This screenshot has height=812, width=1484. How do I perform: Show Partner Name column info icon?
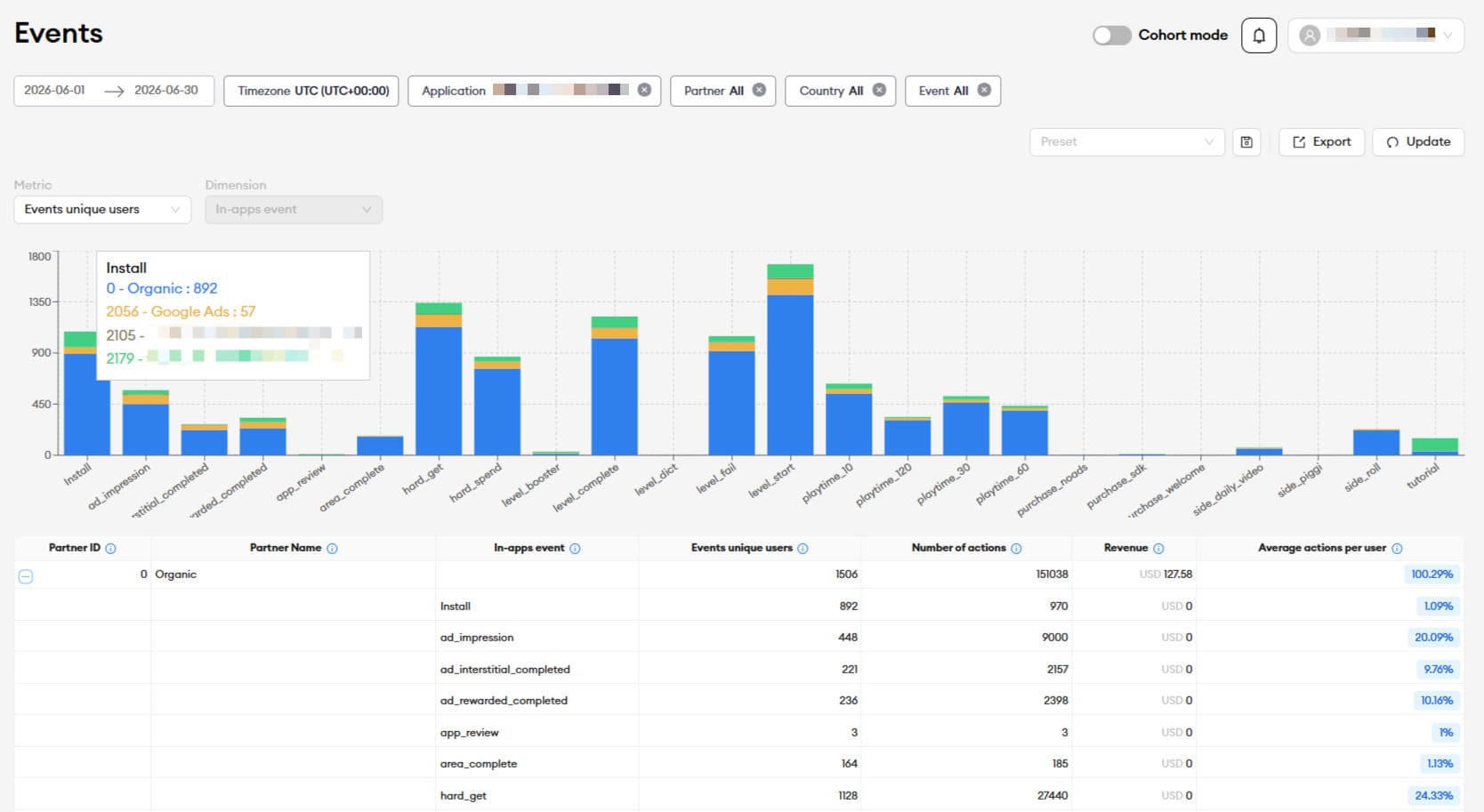[x=332, y=549]
